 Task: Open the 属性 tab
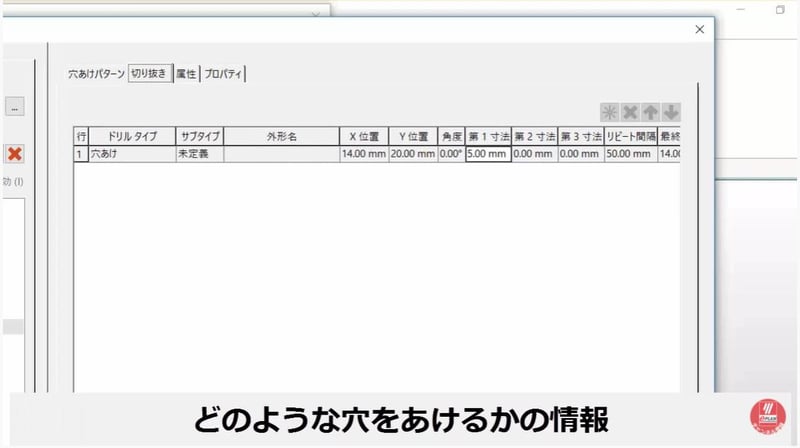tap(186, 74)
